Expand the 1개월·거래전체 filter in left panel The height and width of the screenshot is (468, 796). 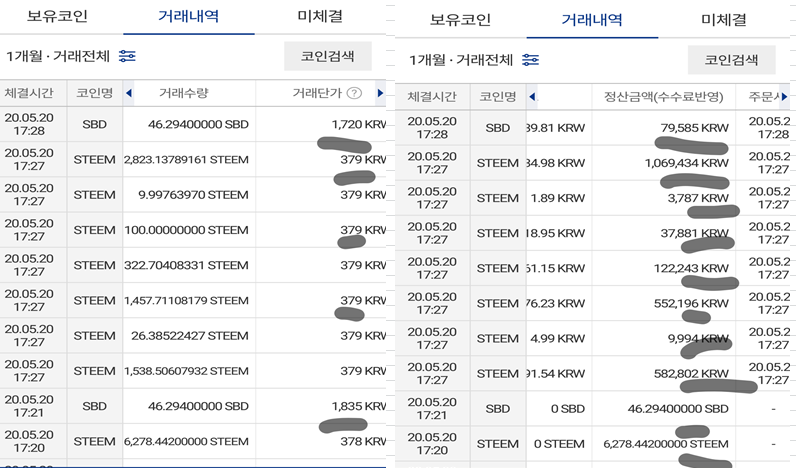(59, 56)
